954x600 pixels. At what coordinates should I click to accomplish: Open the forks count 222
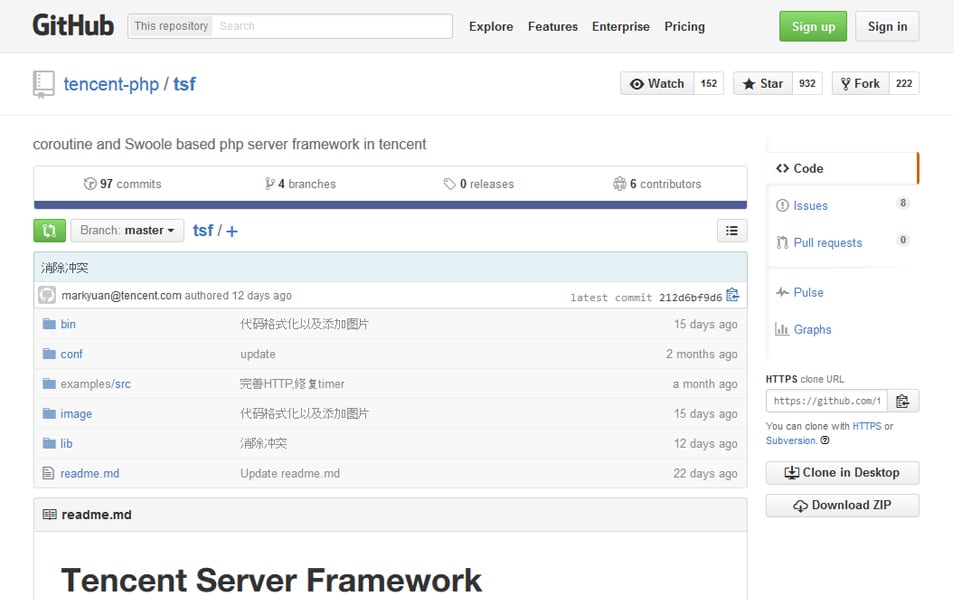coord(904,83)
